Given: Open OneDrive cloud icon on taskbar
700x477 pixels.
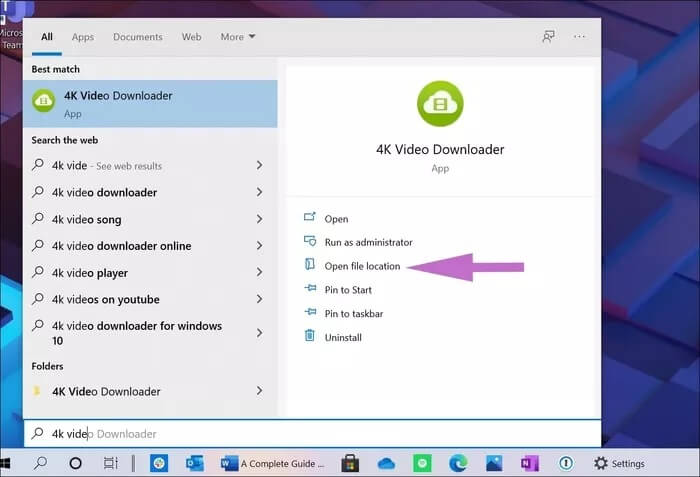Looking at the screenshot, I should 386,464.
